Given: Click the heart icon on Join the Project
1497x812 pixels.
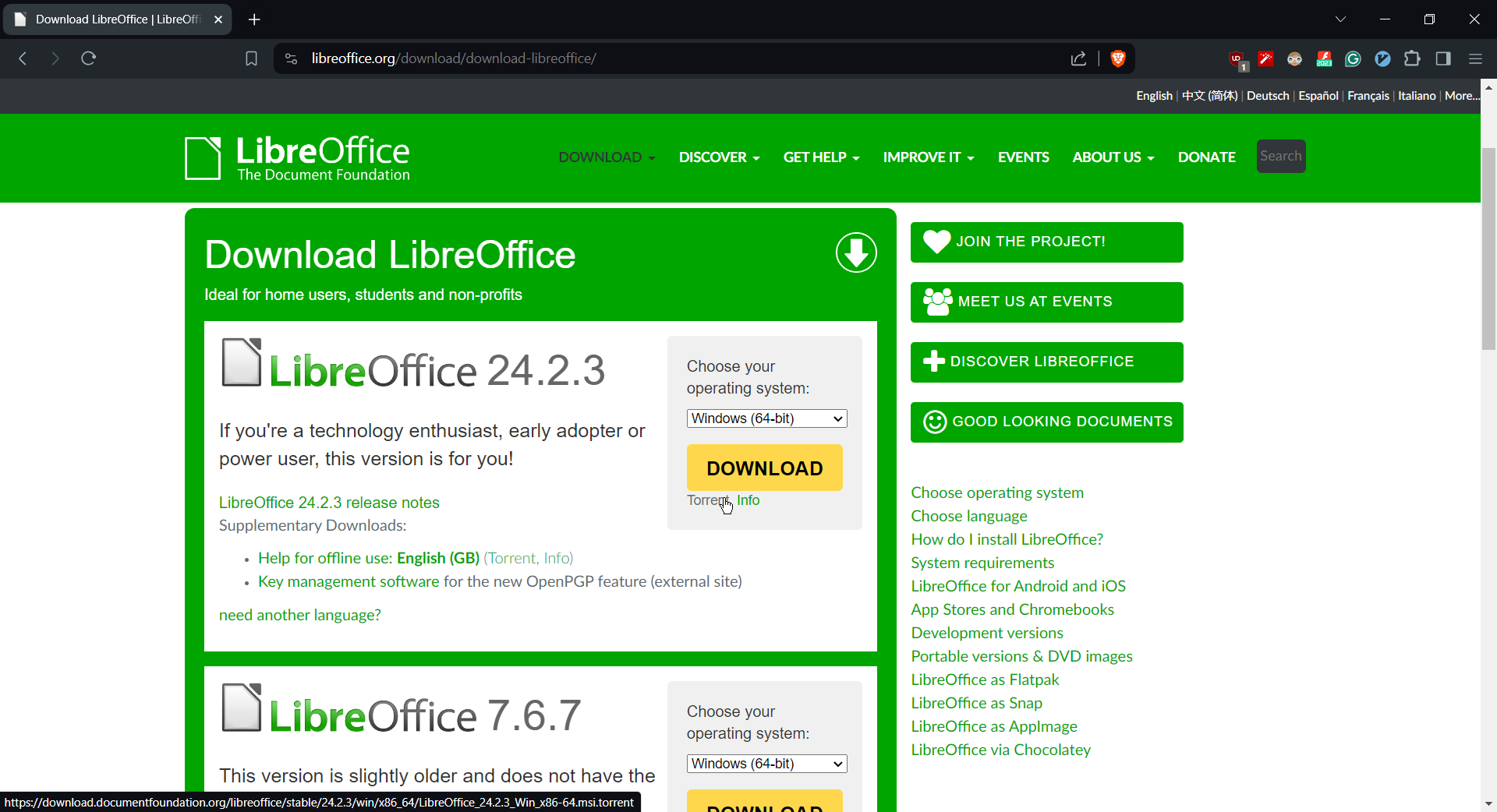Looking at the screenshot, I should tap(936, 242).
